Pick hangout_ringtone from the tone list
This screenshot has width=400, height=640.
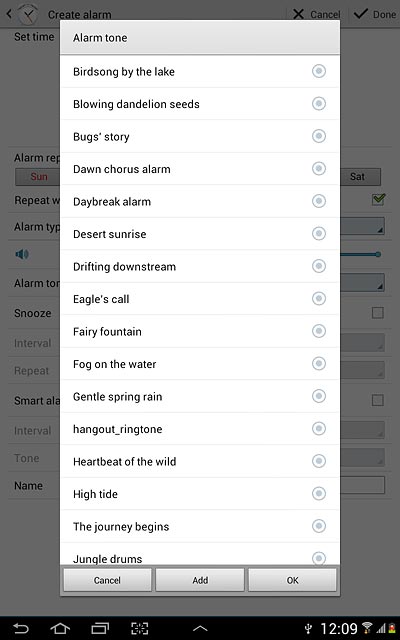coord(200,429)
